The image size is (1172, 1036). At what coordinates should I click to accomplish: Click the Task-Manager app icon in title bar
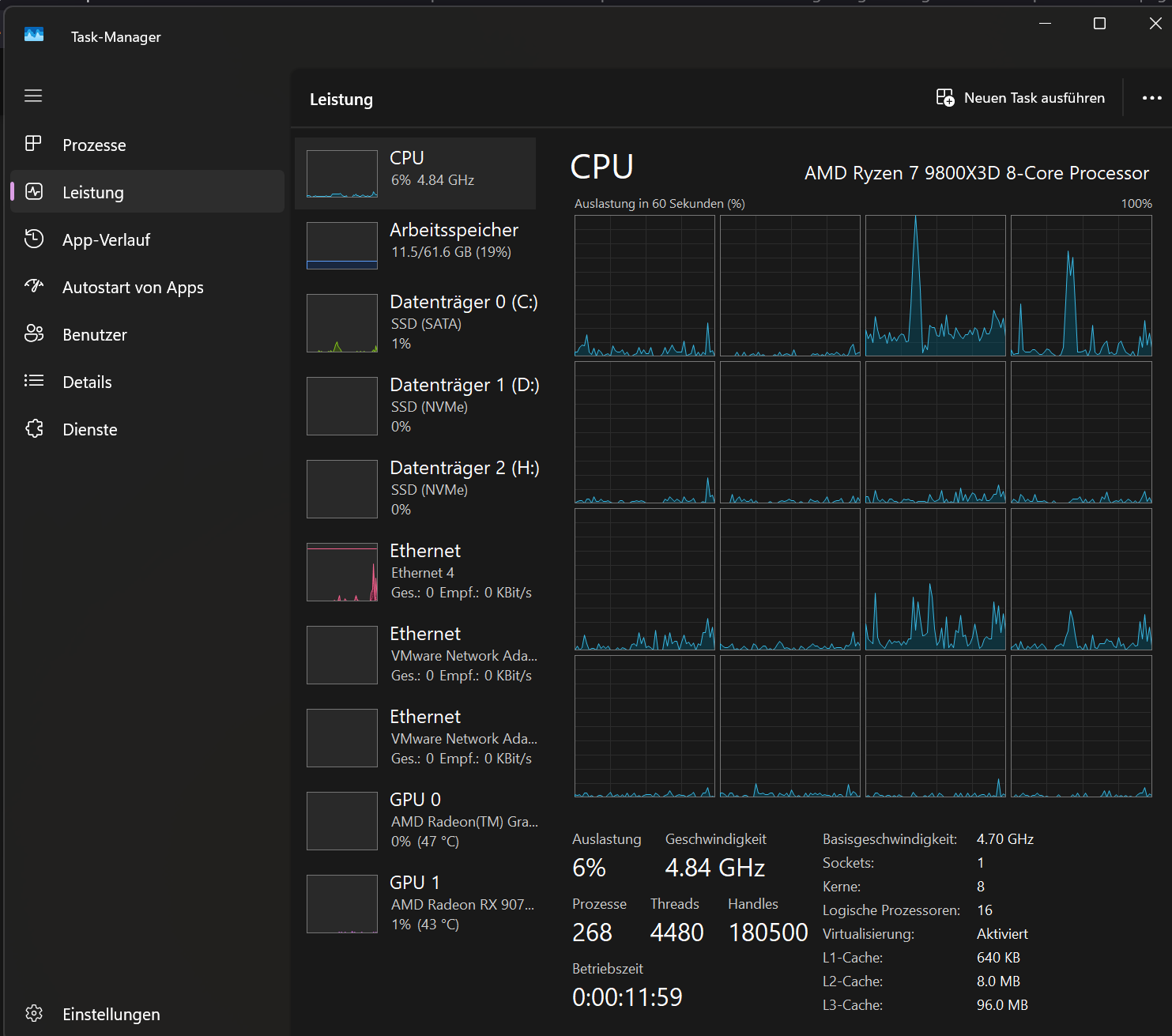[x=34, y=35]
